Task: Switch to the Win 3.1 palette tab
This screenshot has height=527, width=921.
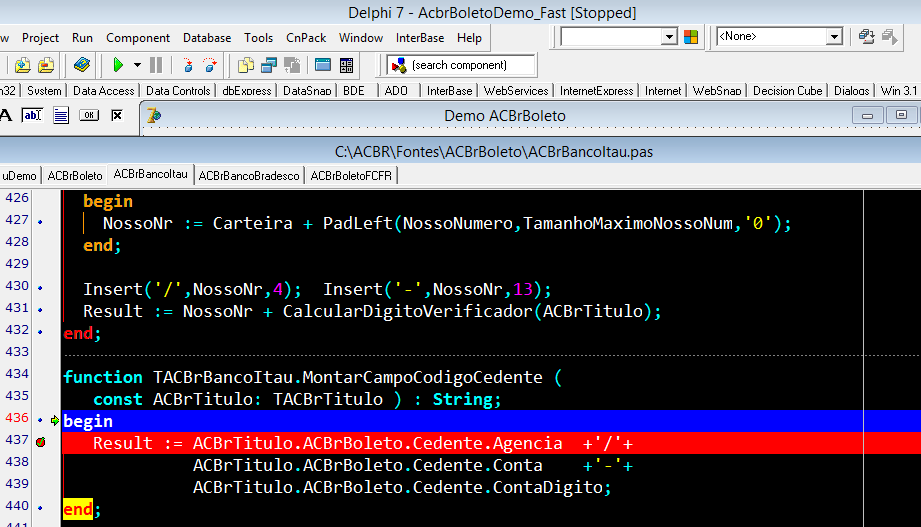Action: [899, 90]
